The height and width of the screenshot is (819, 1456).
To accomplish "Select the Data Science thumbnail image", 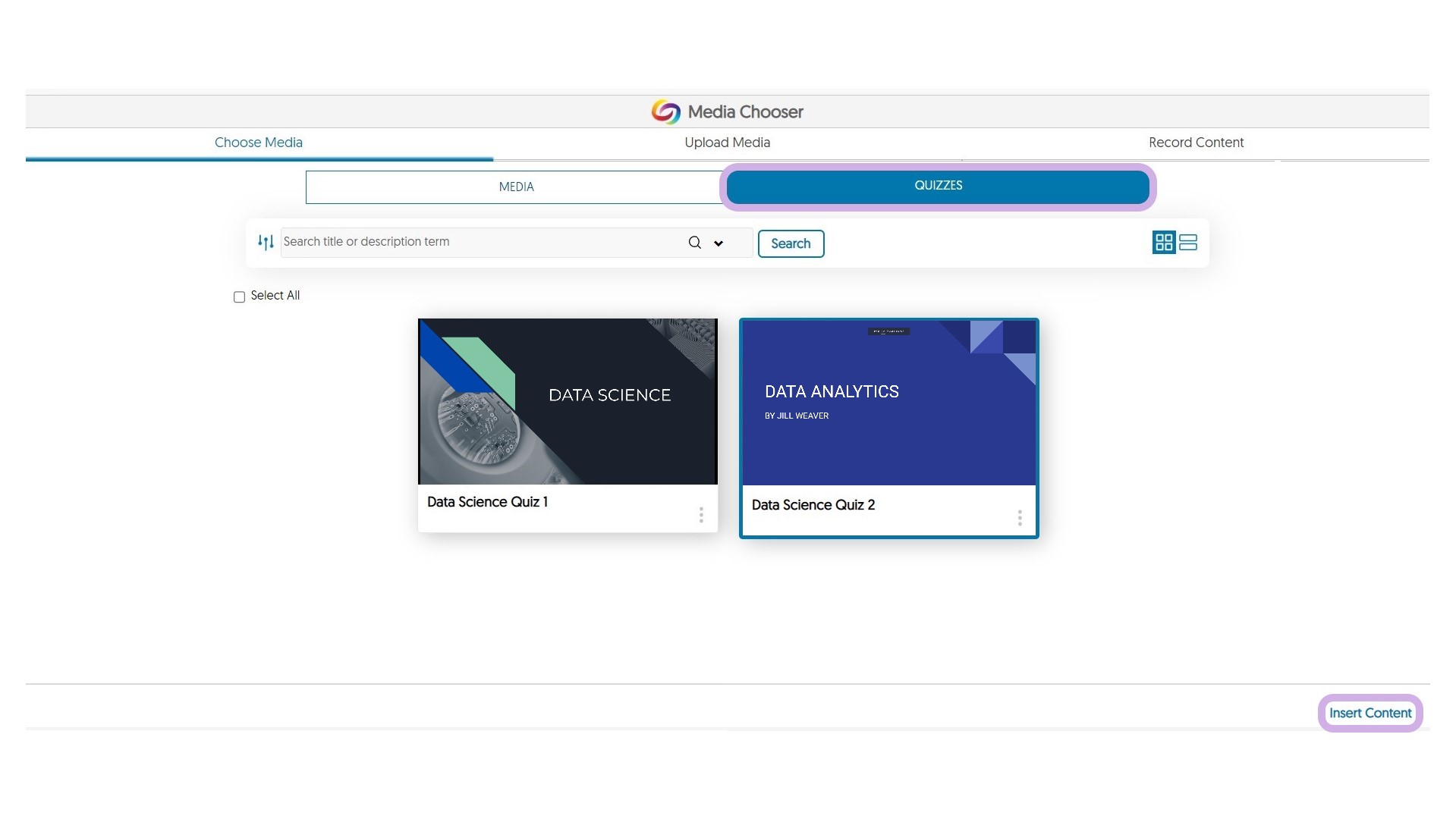I will click(x=568, y=401).
